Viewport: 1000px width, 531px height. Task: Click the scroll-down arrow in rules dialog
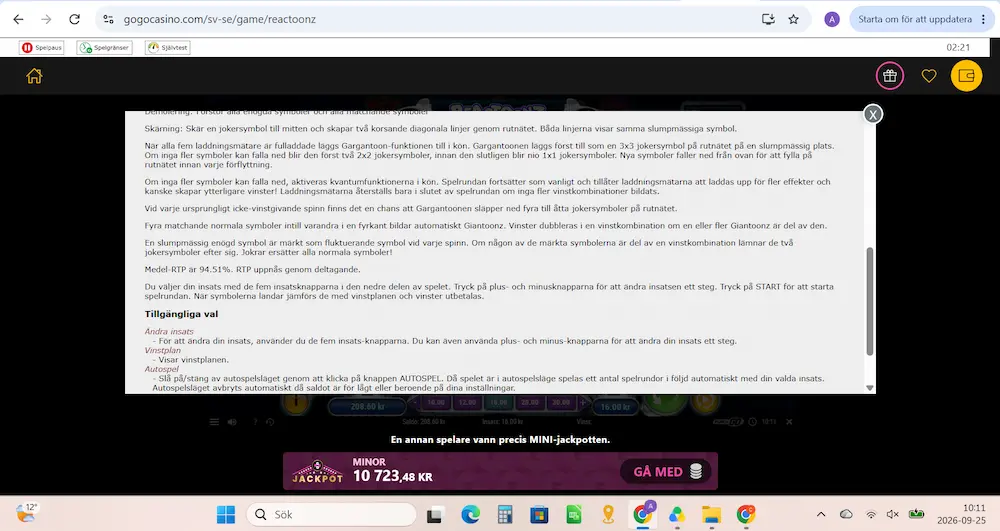click(869, 388)
